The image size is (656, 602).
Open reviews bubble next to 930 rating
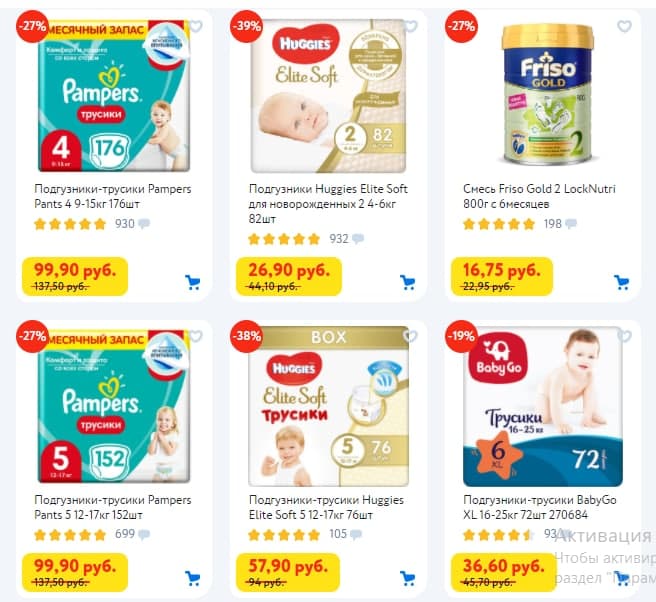point(144,223)
